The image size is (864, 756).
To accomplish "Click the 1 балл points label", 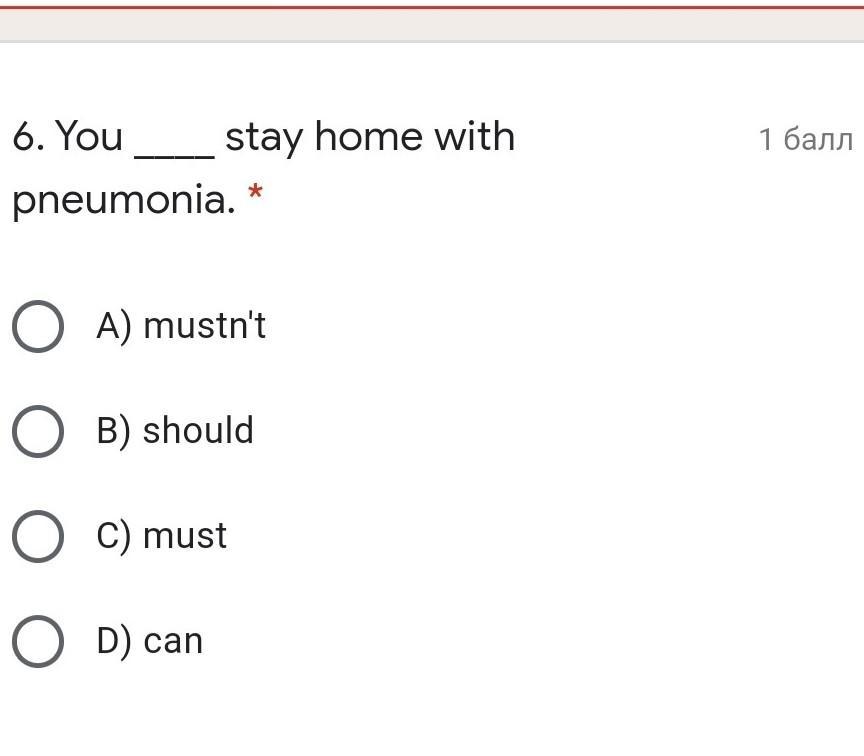I will pyautogui.click(x=806, y=139).
